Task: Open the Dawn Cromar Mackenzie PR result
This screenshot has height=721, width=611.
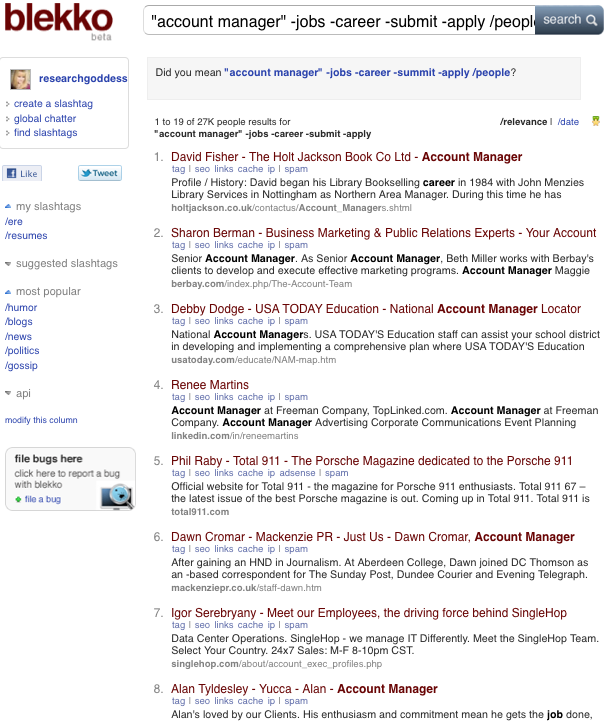Action: tap(373, 537)
